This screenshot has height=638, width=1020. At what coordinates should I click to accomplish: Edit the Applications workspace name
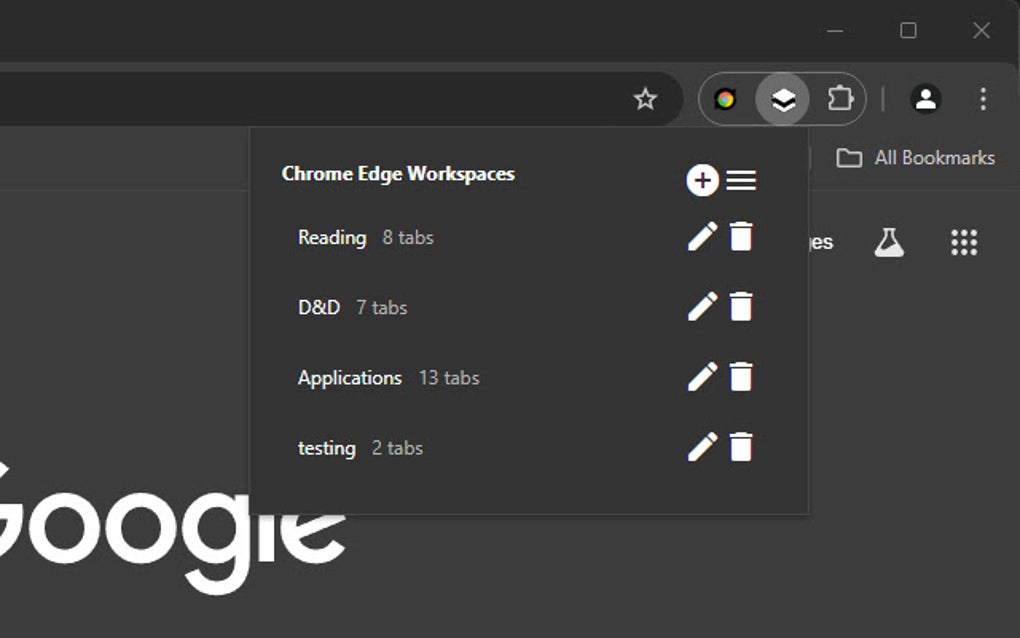[703, 377]
